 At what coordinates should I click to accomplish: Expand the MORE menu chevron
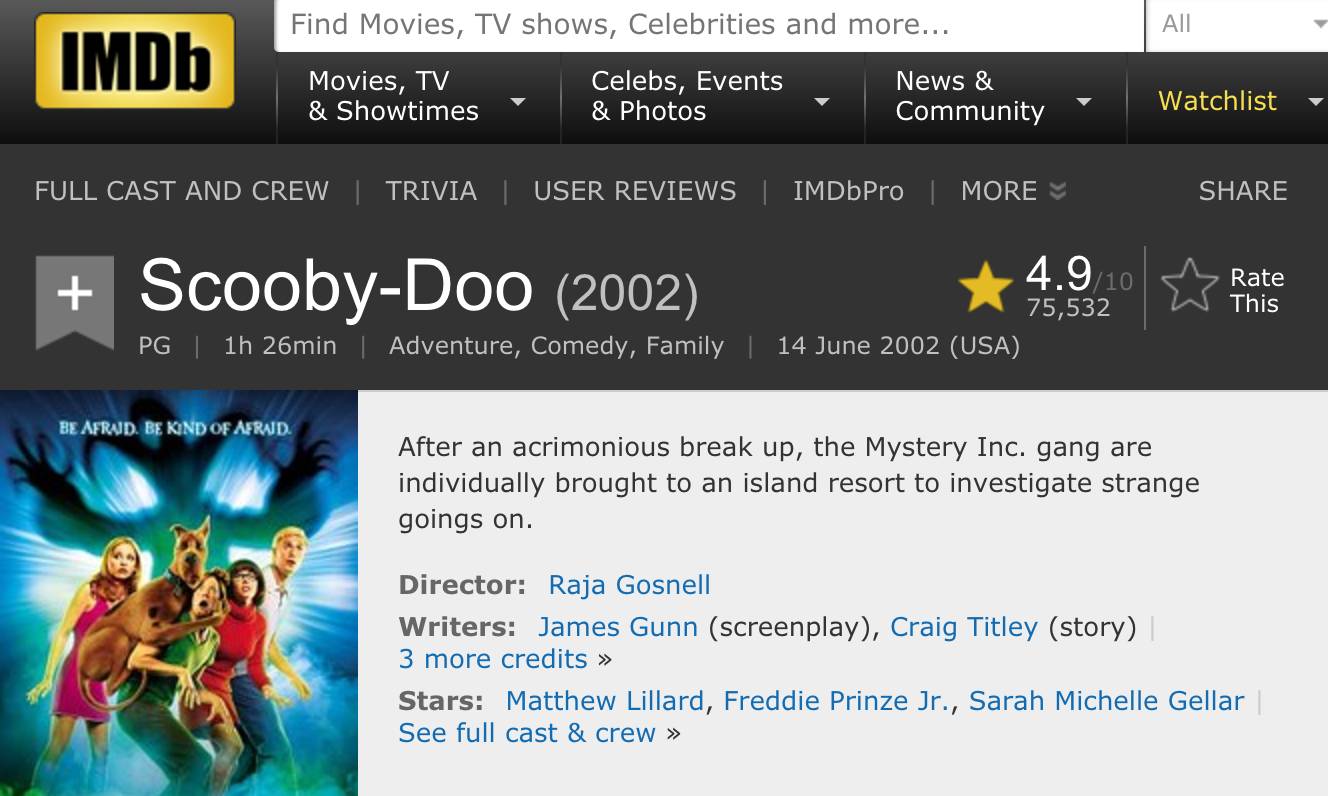coord(1057,191)
